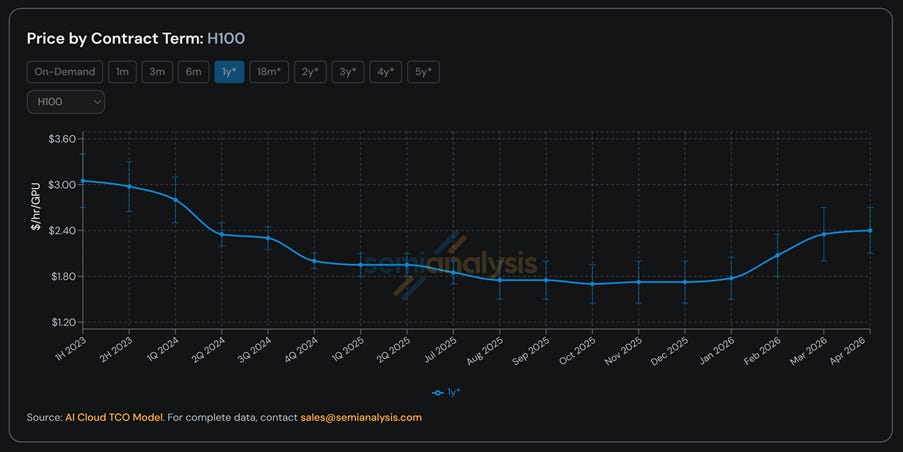This screenshot has width=903, height=452.
Task: Click the $1.80 y-axis label
Action: (63, 276)
